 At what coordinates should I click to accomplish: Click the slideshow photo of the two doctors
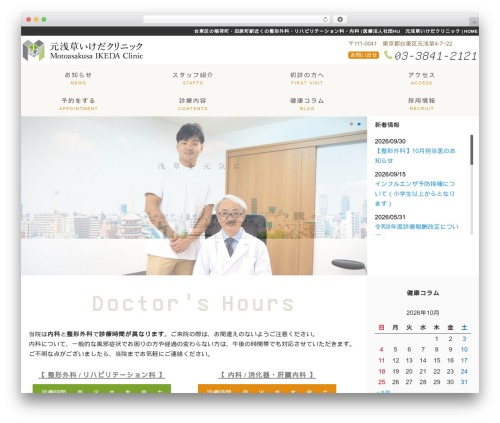tap(194, 196)
